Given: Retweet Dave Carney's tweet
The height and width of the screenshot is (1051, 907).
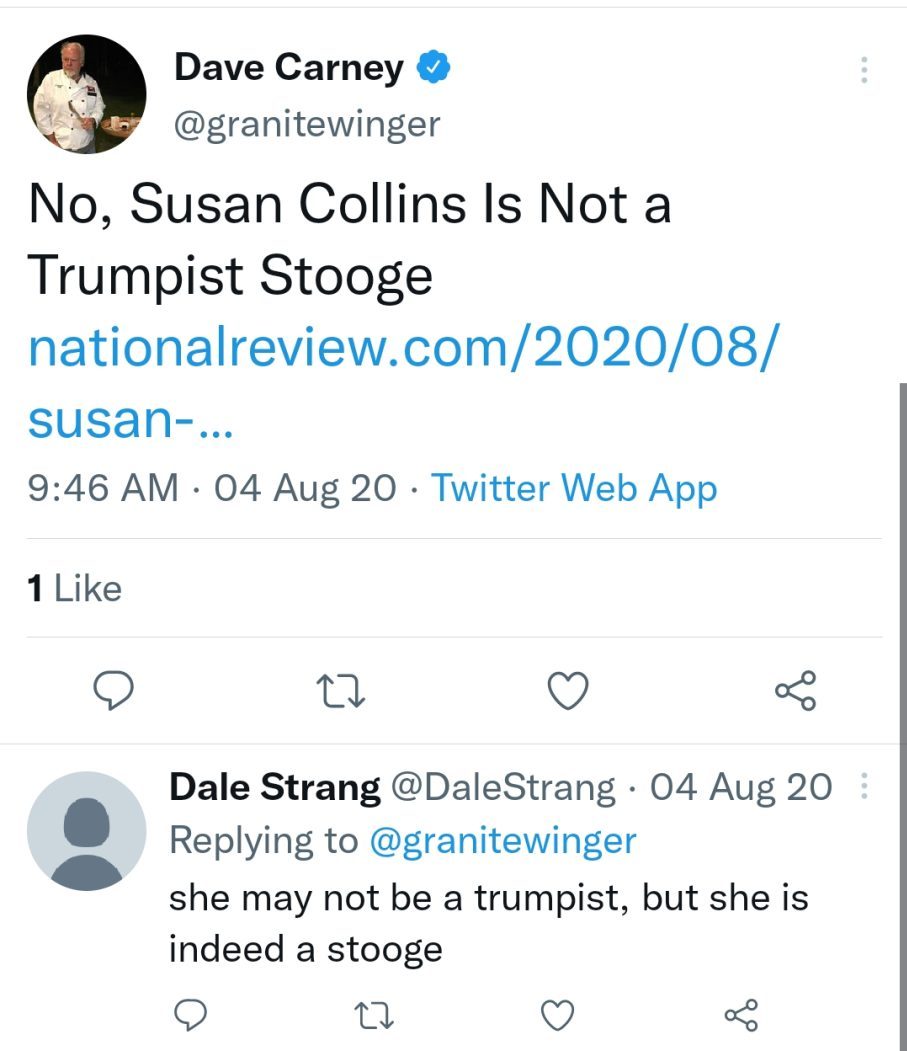Looking at the screenshot, I should pyautogui.click(x=341, y=690).
